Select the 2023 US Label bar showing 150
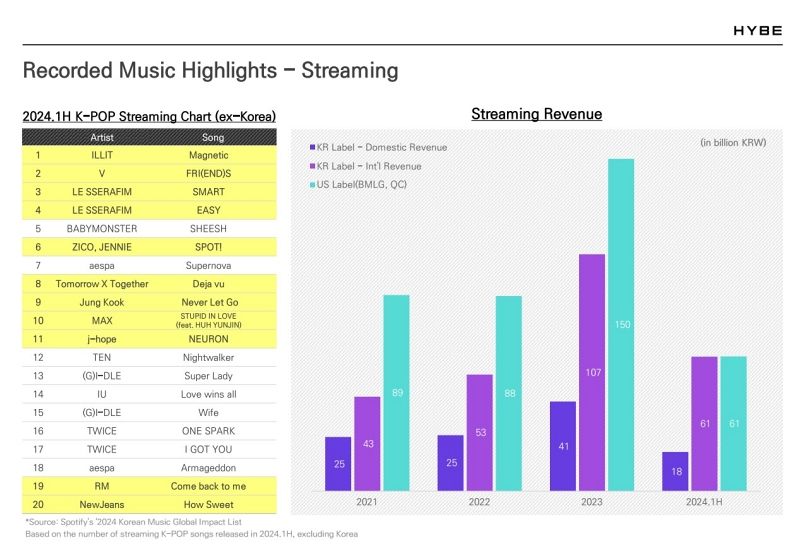Screen dimensions: 800x551 point(621,324)
